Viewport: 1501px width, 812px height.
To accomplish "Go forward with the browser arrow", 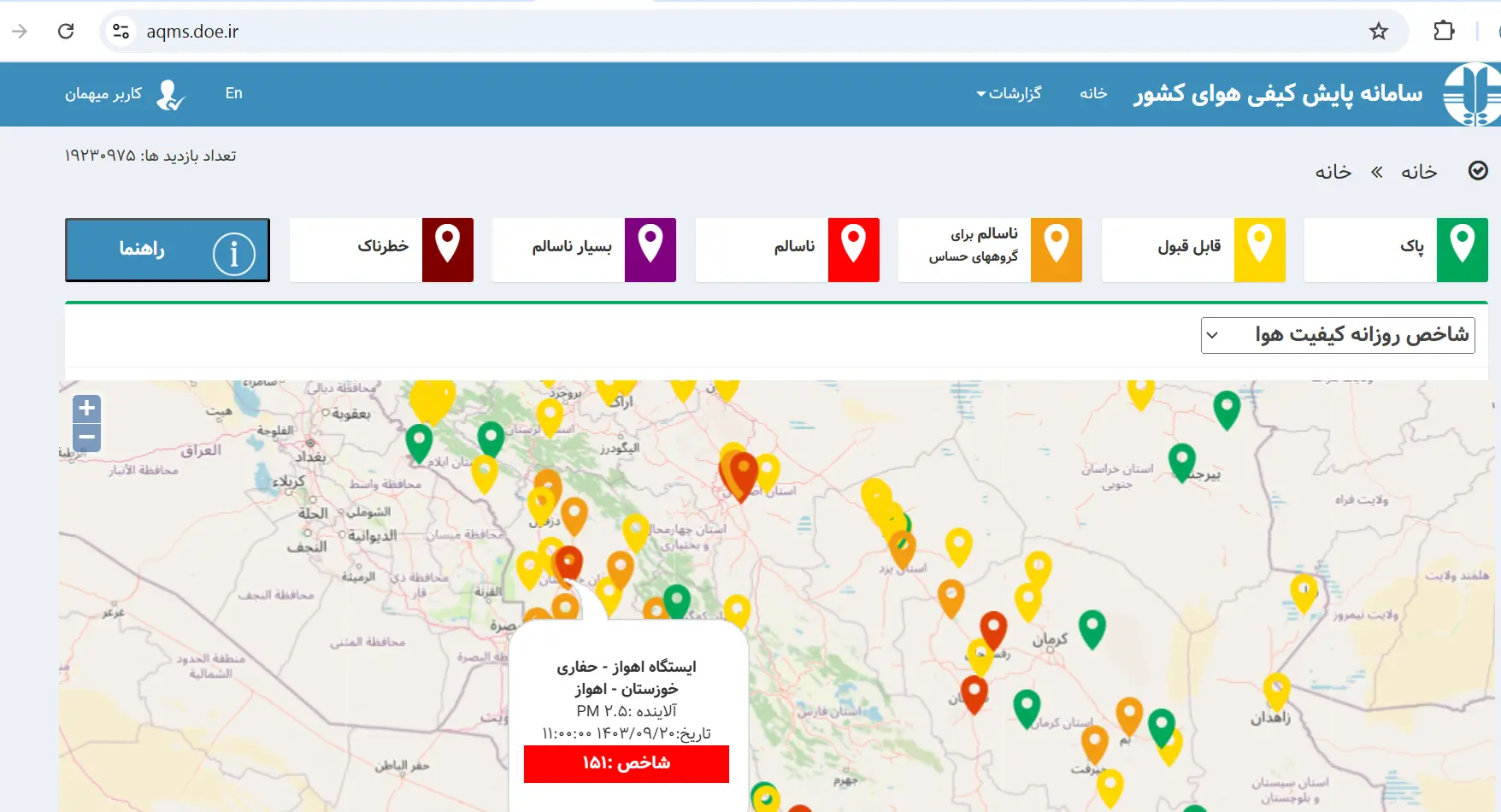I will (20, 32).
